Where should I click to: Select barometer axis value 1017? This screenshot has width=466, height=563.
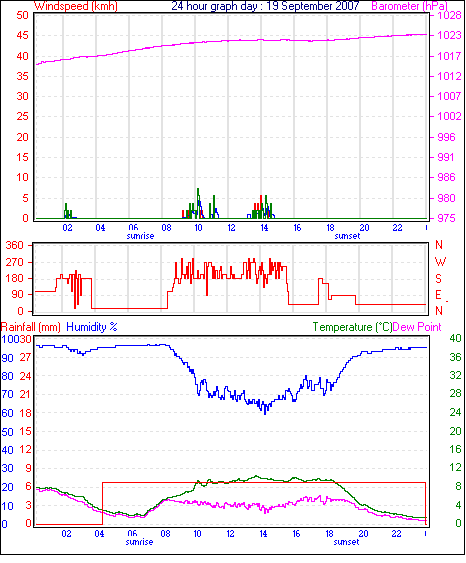(x=449, y=56)
